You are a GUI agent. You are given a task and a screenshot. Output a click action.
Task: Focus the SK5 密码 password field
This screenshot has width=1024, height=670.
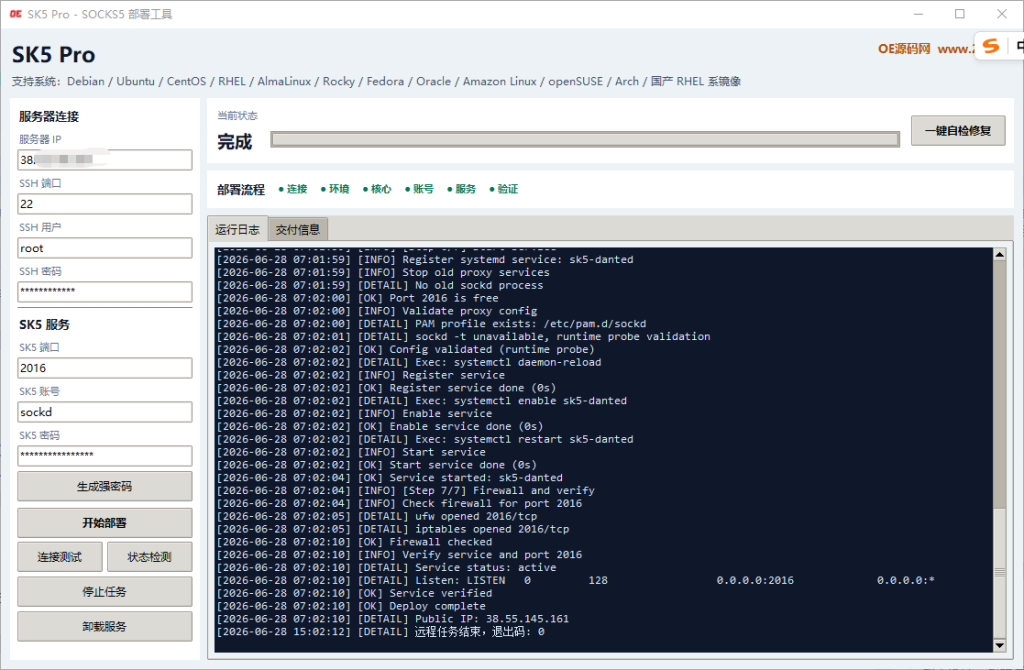pyautogui.click(x=104, y=455)
